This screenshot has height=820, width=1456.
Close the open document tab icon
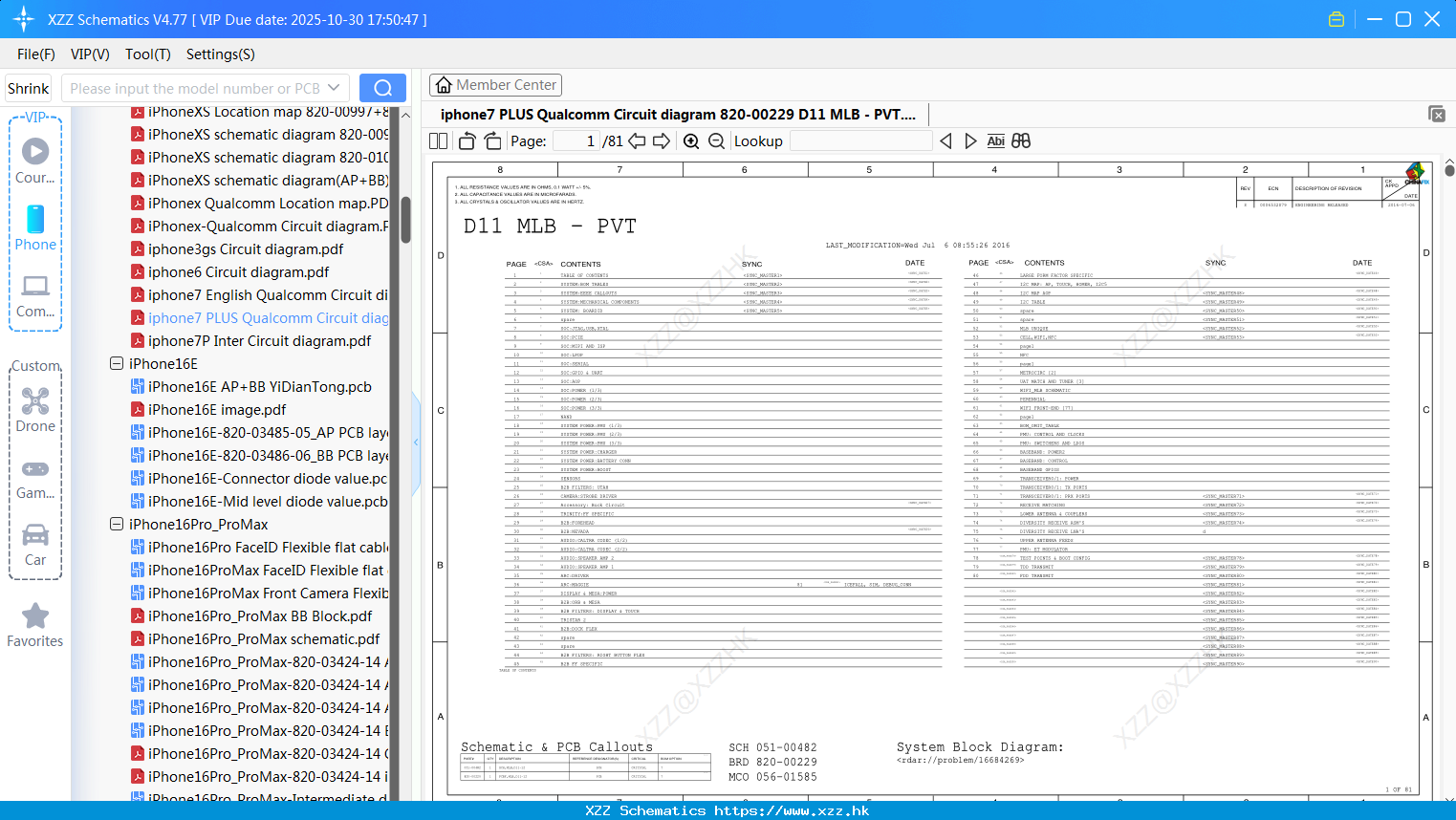(1437, 114)
